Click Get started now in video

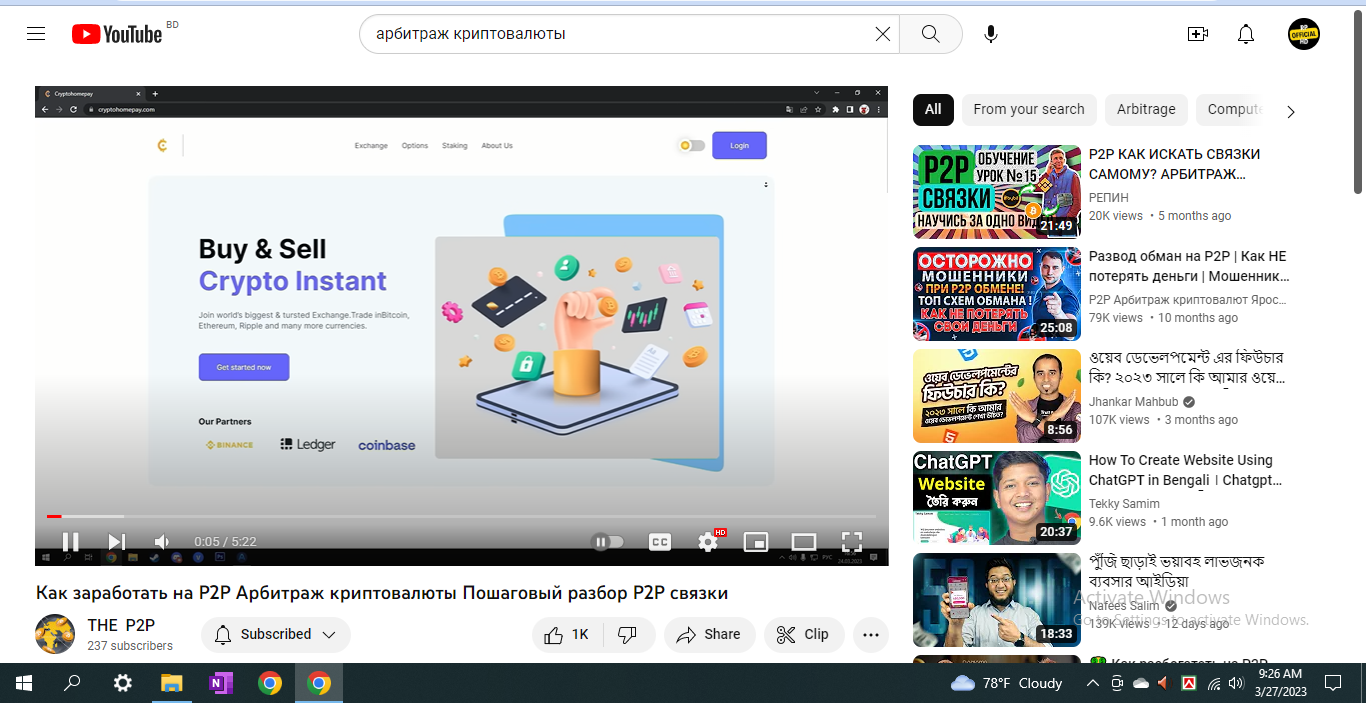[244, 367]
